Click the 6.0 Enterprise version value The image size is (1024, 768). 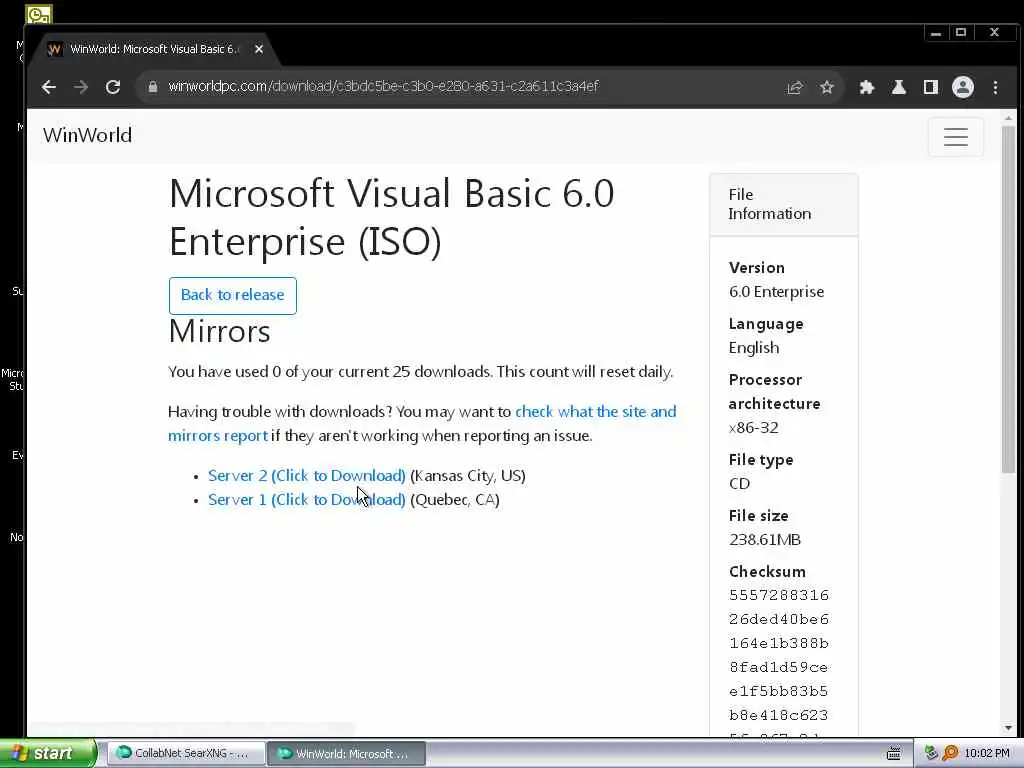pyautogui.click(x=776, y=292)
